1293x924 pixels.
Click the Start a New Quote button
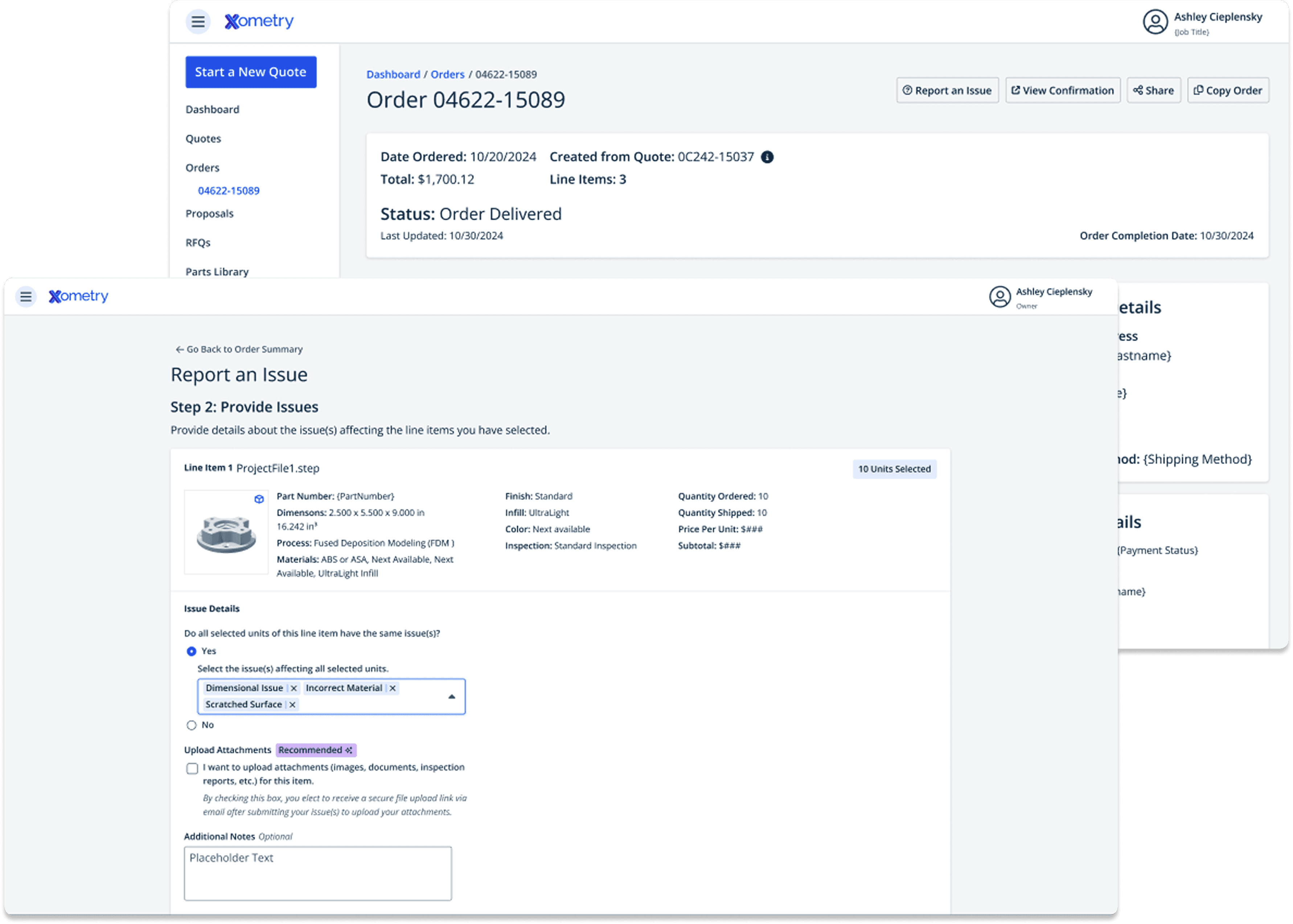click(251, 72)
